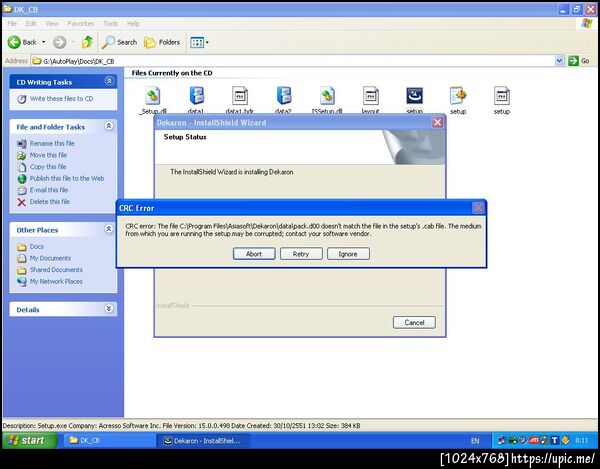This screenshot has height=469, width=600.
Task: Toggle the Folders pane button
Action: (162, 42)
